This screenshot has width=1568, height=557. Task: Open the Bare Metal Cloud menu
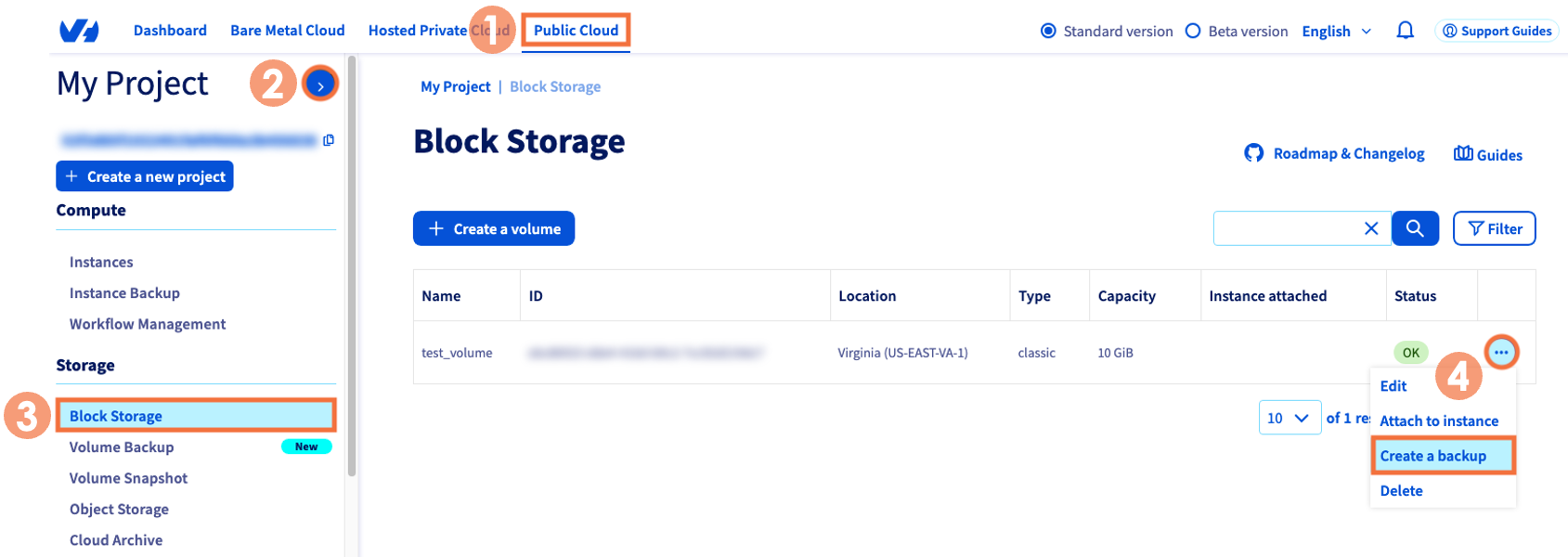pyautogui.click(x=288, y=31)
